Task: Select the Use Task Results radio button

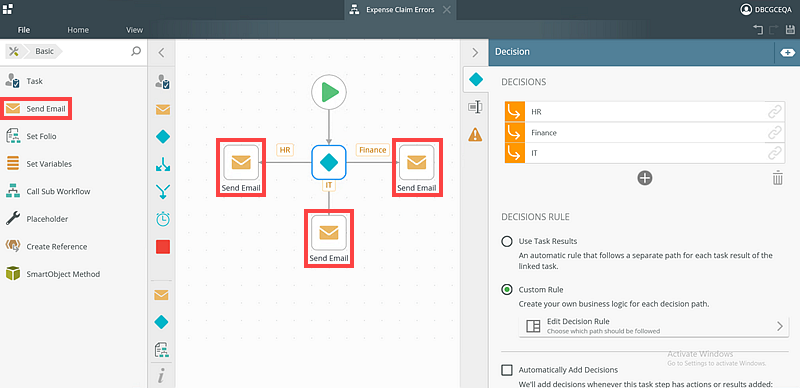Action: [x=507, y=241]
